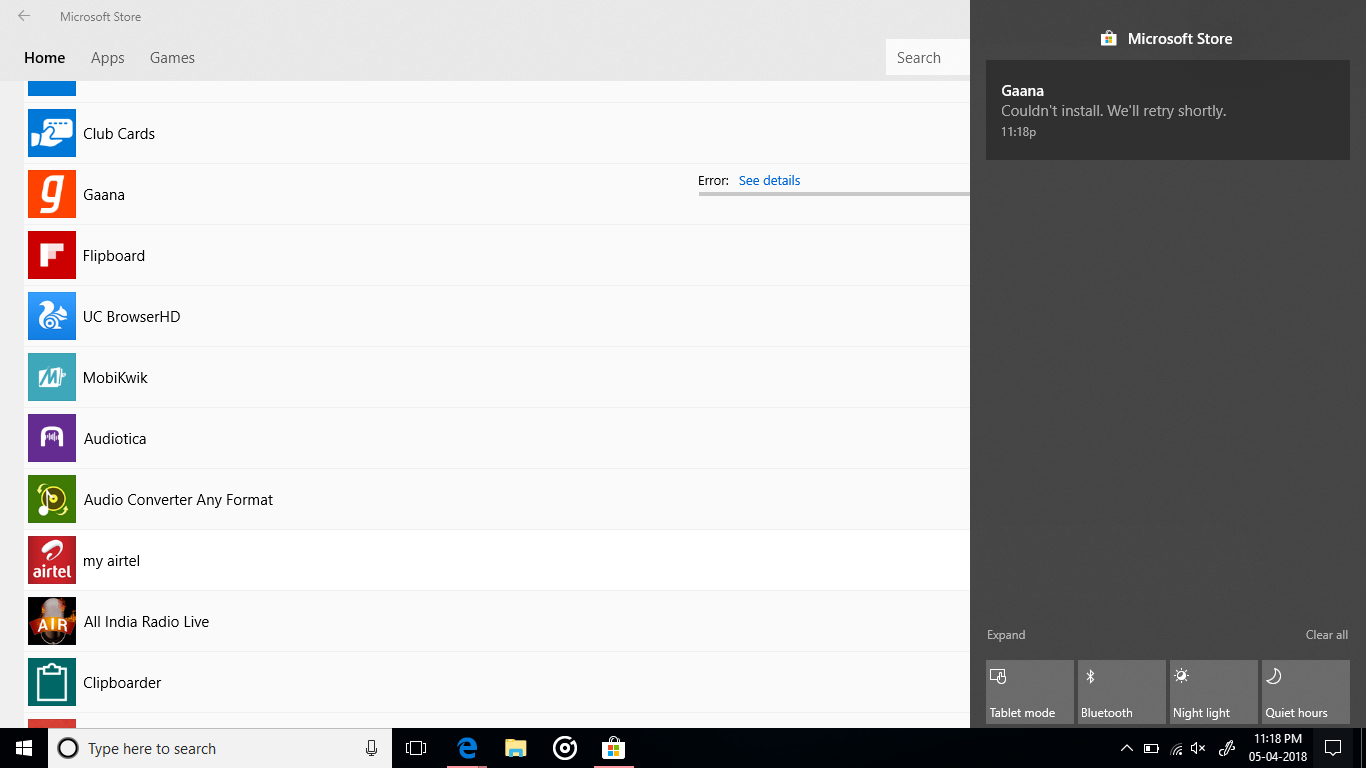Select the Audio Converter Any Format name
1366x768 pixels.
[x=178, y=500]
